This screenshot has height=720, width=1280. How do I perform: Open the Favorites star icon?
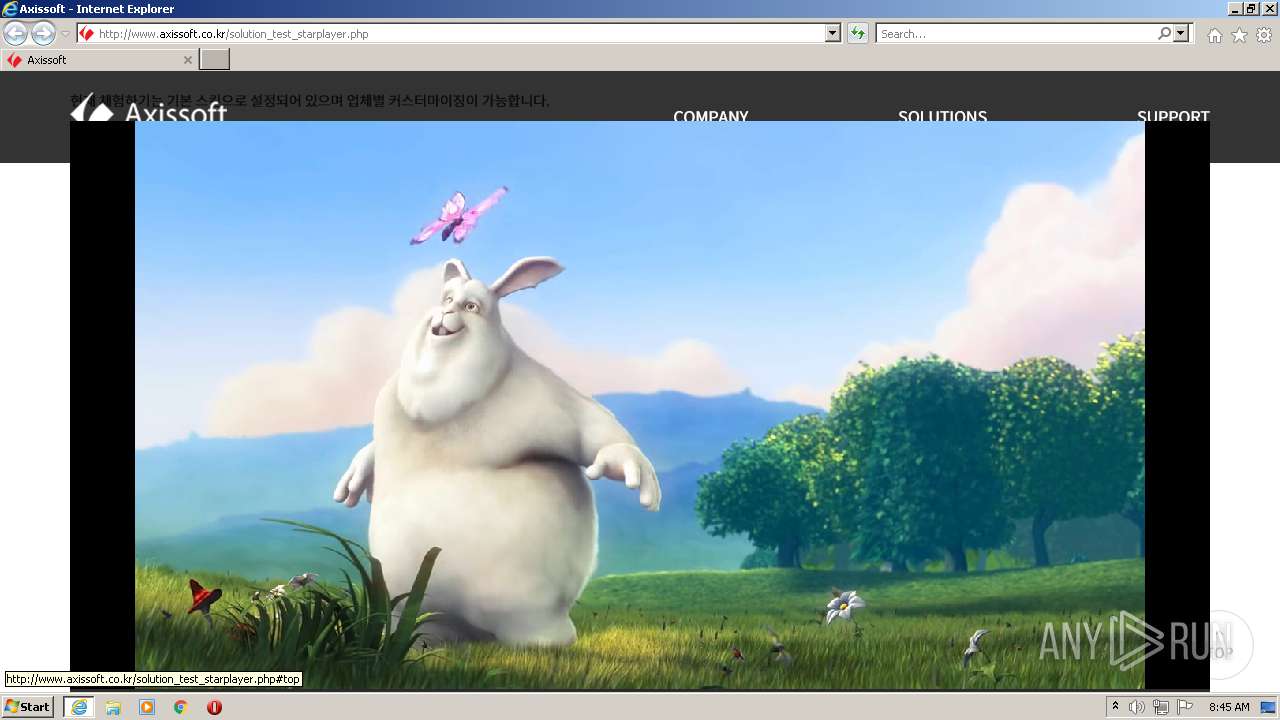[1239, 35]
